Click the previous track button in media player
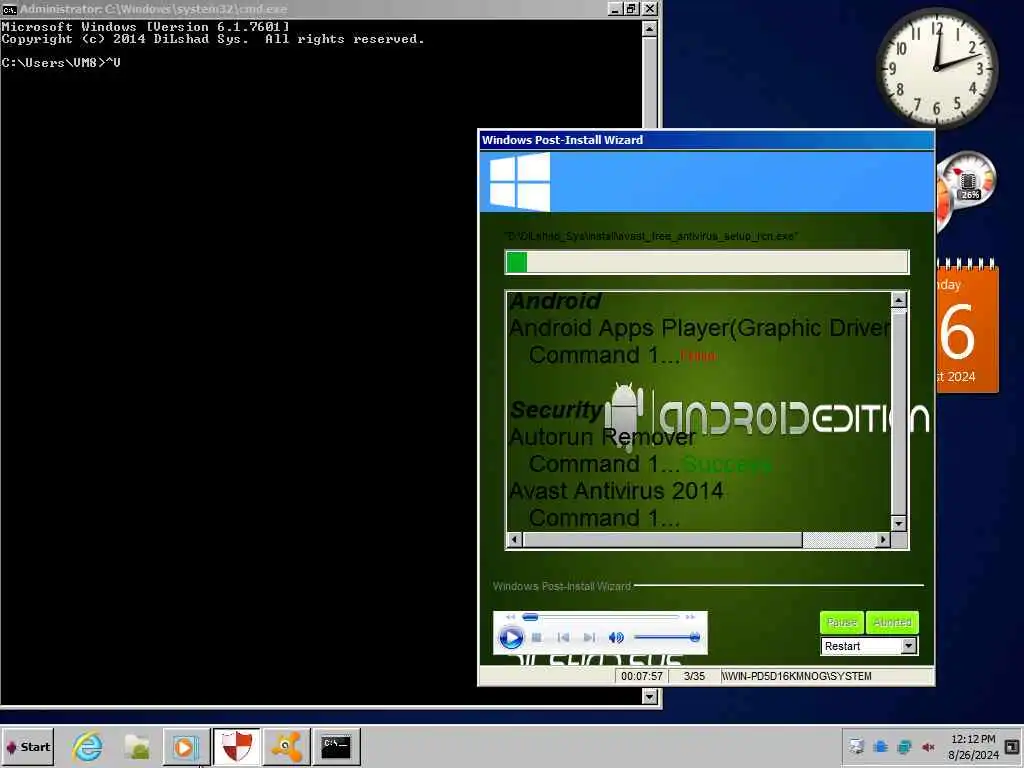Viewport: 1024px width, 768px height. point(564,637)
